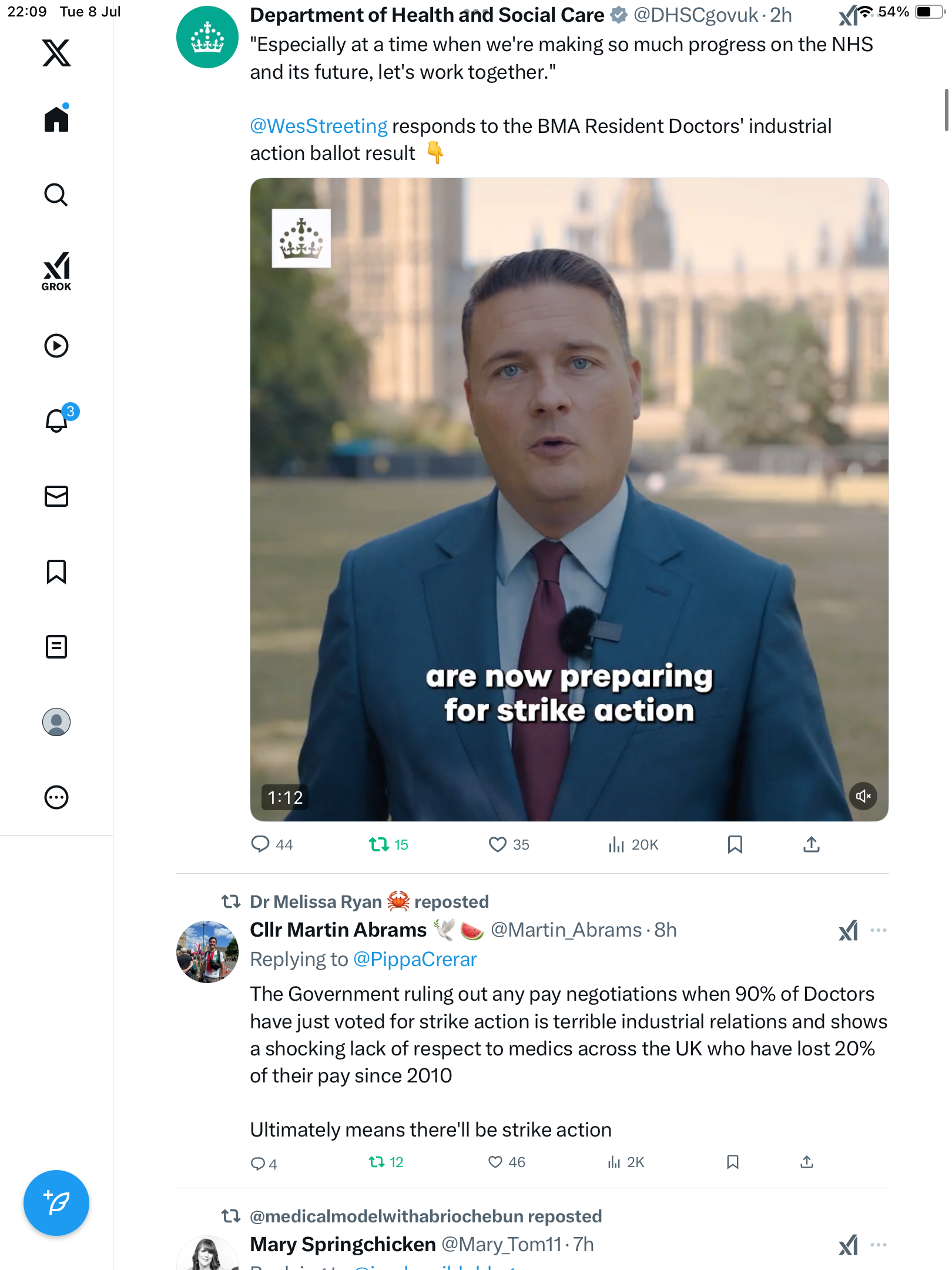952x1270 pixels.
Task: Open the @PippaCrerar reply link
Action: 415,960
